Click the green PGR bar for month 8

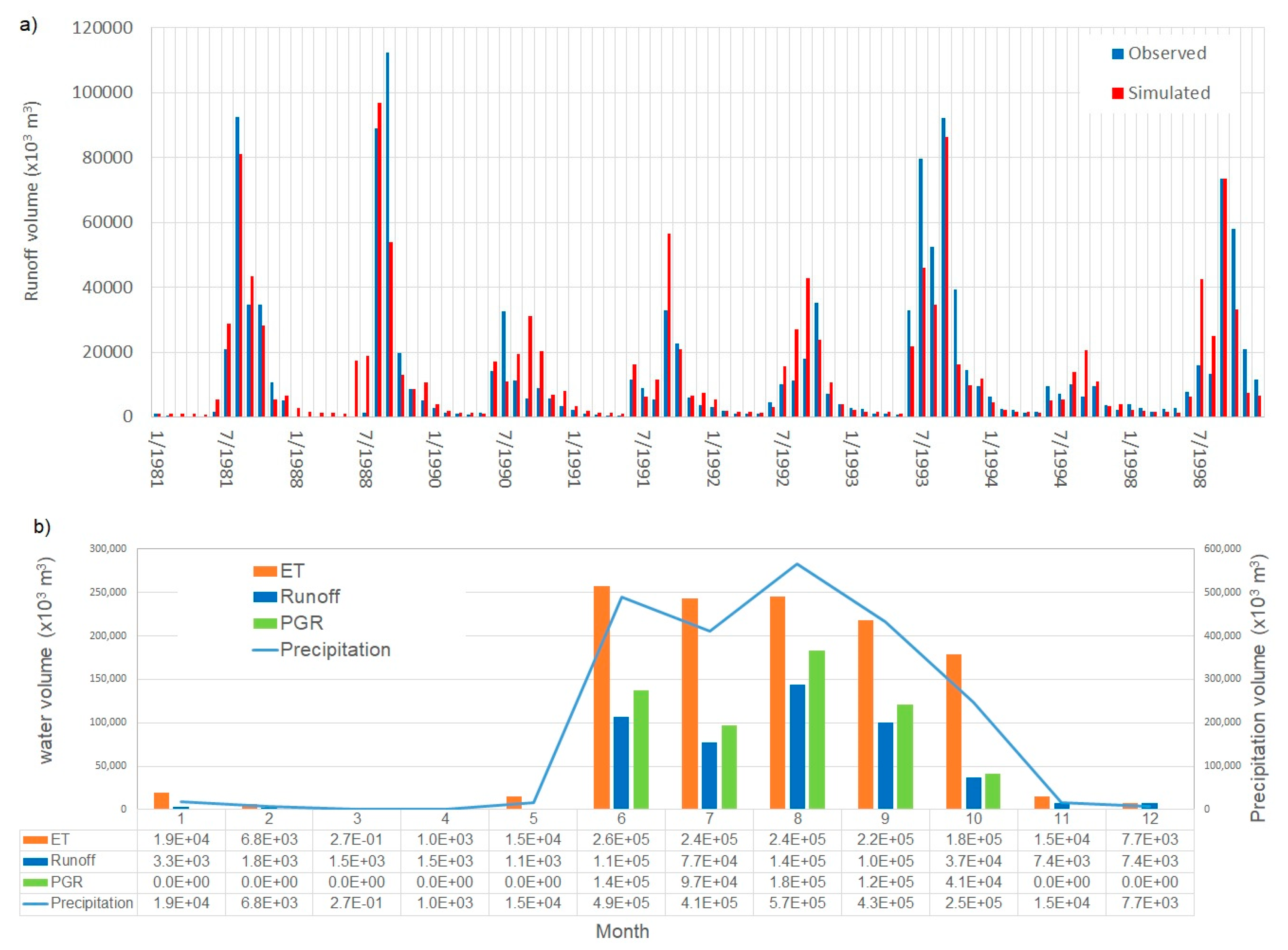pyautogui.click(x=816, y=730)
